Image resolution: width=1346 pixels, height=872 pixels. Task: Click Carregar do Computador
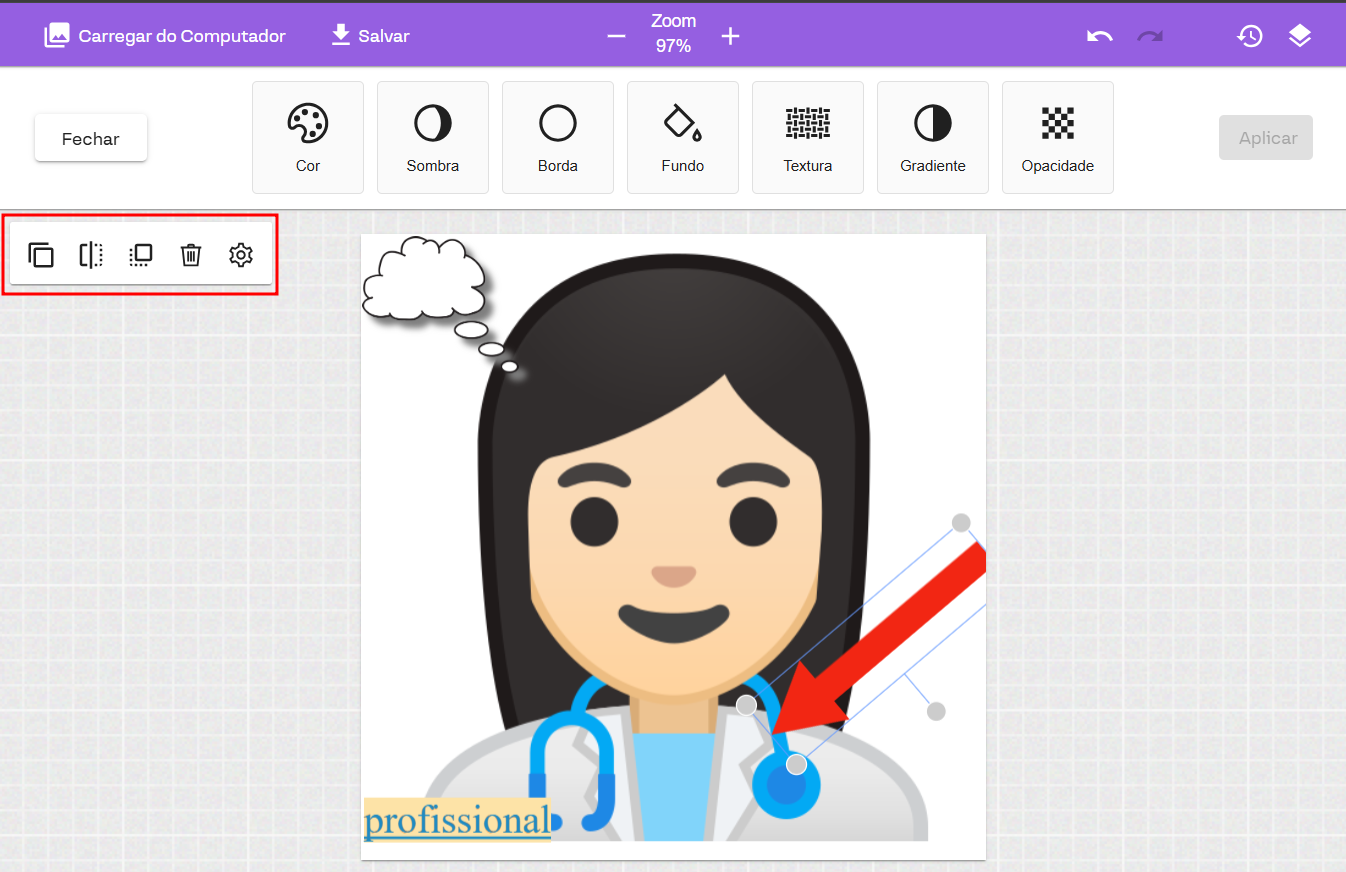click(x=165, y=36)
